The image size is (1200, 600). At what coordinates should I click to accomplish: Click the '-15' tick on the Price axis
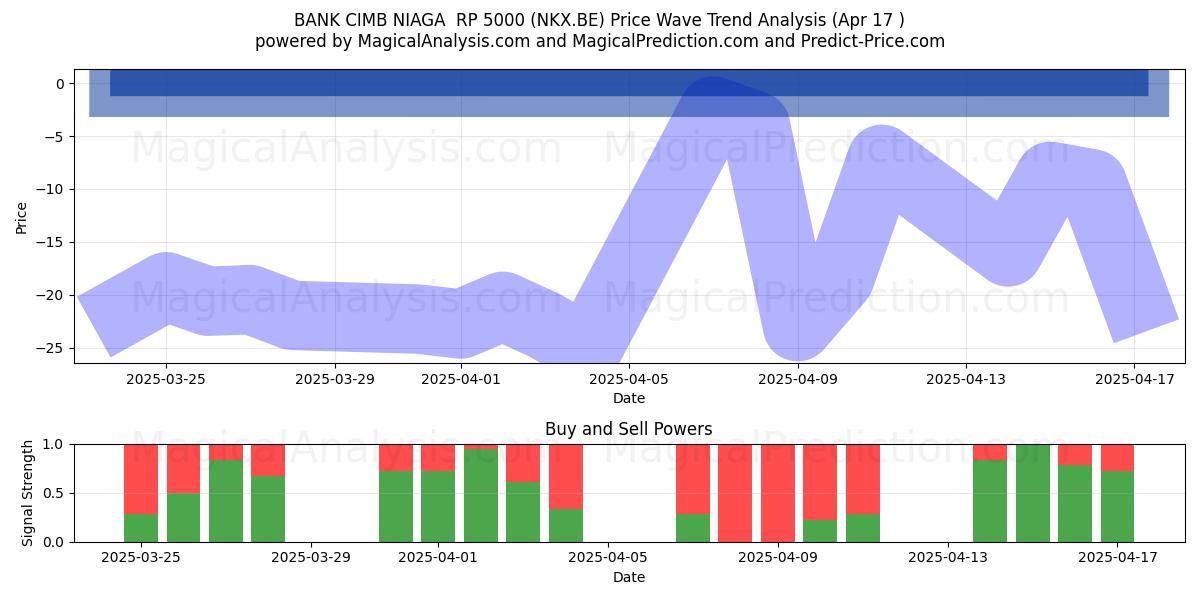52,243
